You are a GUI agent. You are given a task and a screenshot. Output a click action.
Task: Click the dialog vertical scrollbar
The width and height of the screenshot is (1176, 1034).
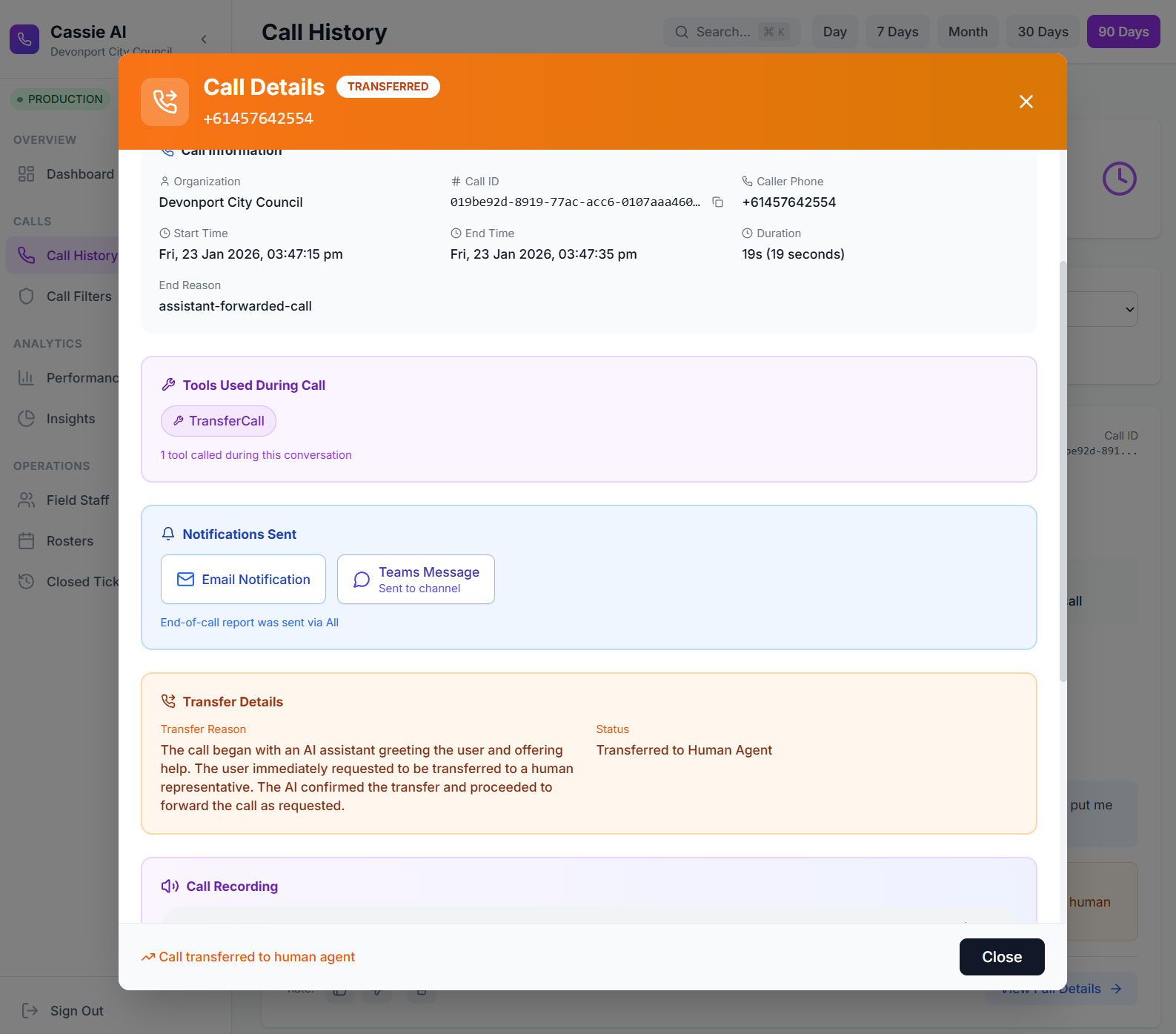click(1063, 471)
